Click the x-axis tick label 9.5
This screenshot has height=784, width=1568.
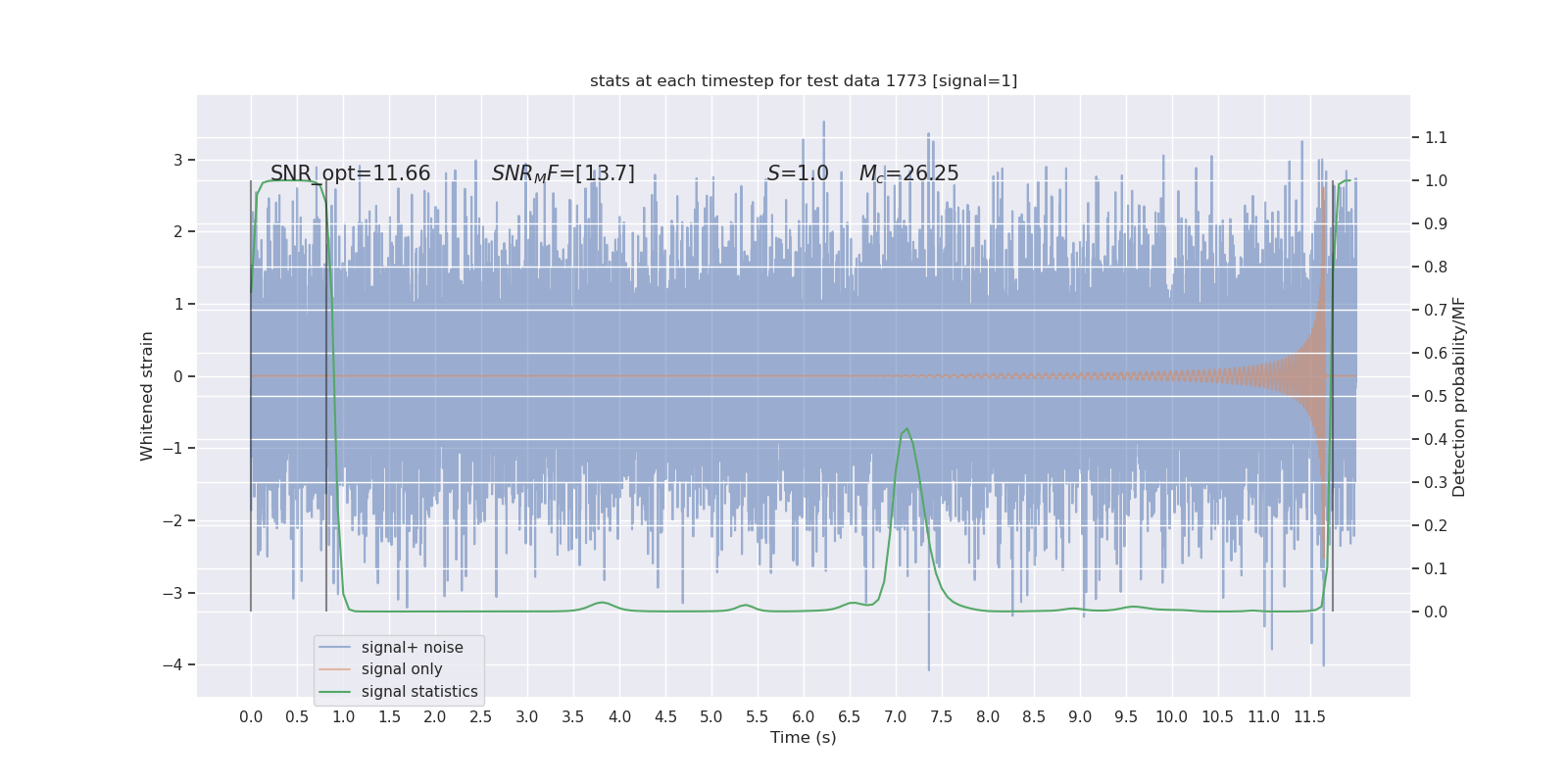(1126, 717)
